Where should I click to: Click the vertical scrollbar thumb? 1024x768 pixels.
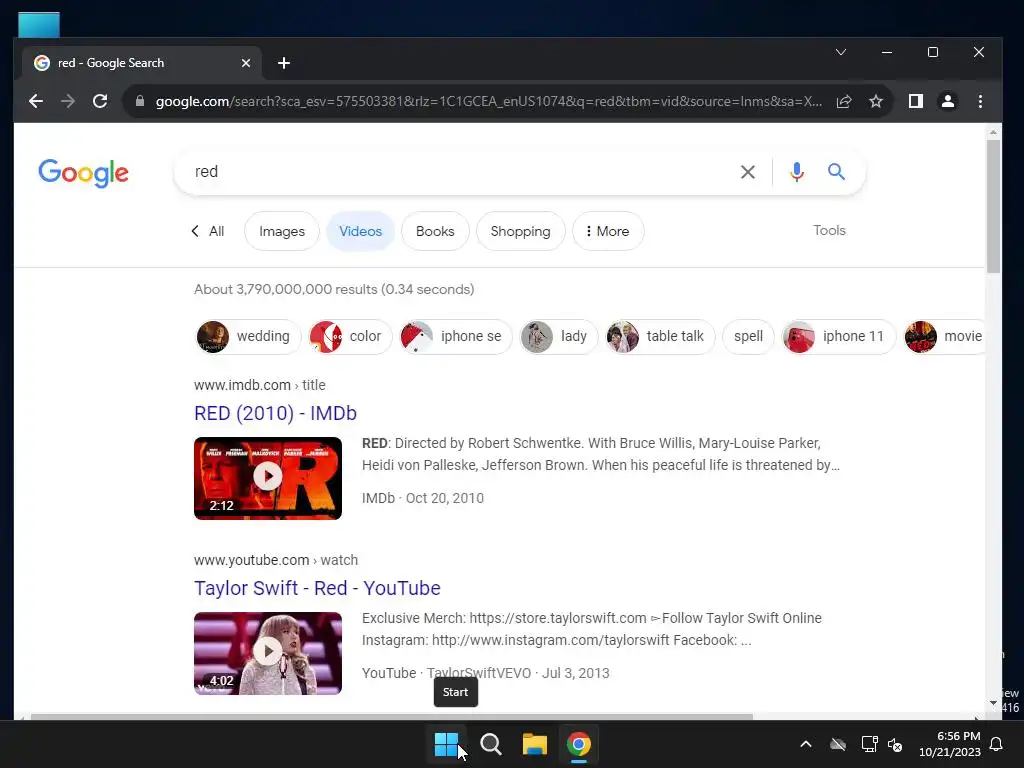click(993, 206)
